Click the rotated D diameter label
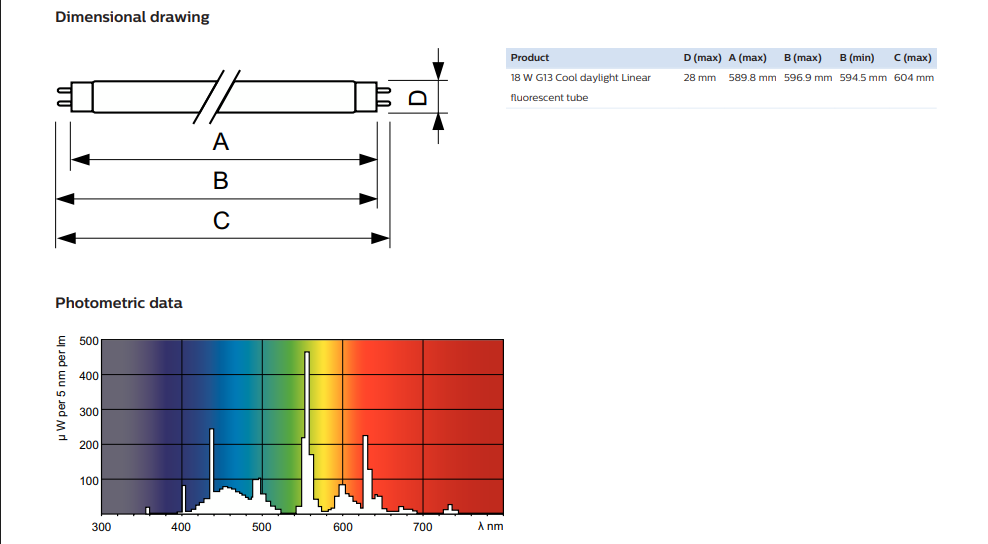This screenshot has height=544, width=988. pyautogui.click(x=419, y=97)
